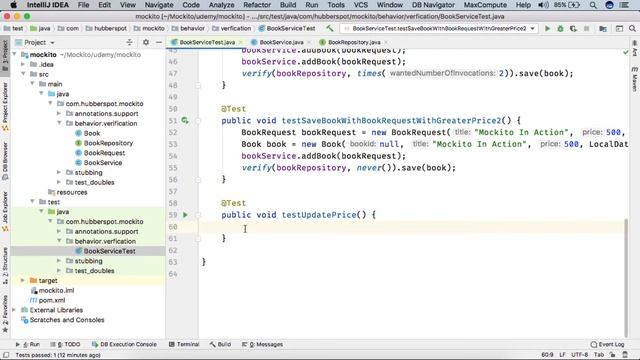Viewport: 640px width, 360px height.
Task: Debug the selected configuration
Action: pos(560,29)
